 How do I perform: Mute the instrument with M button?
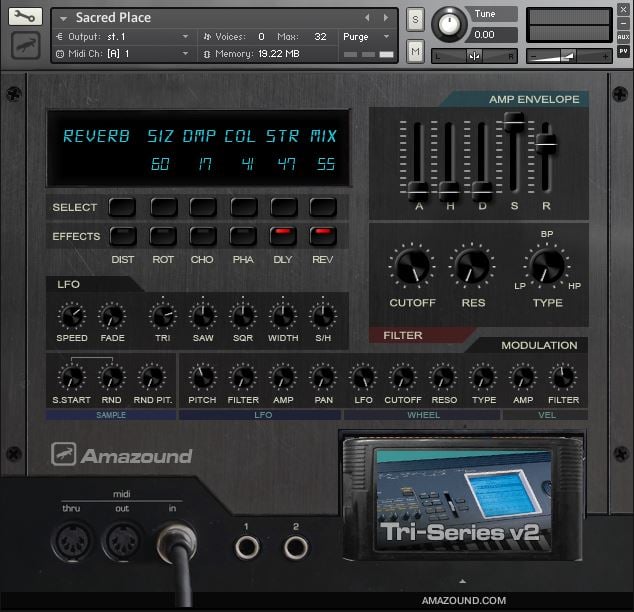415,51
